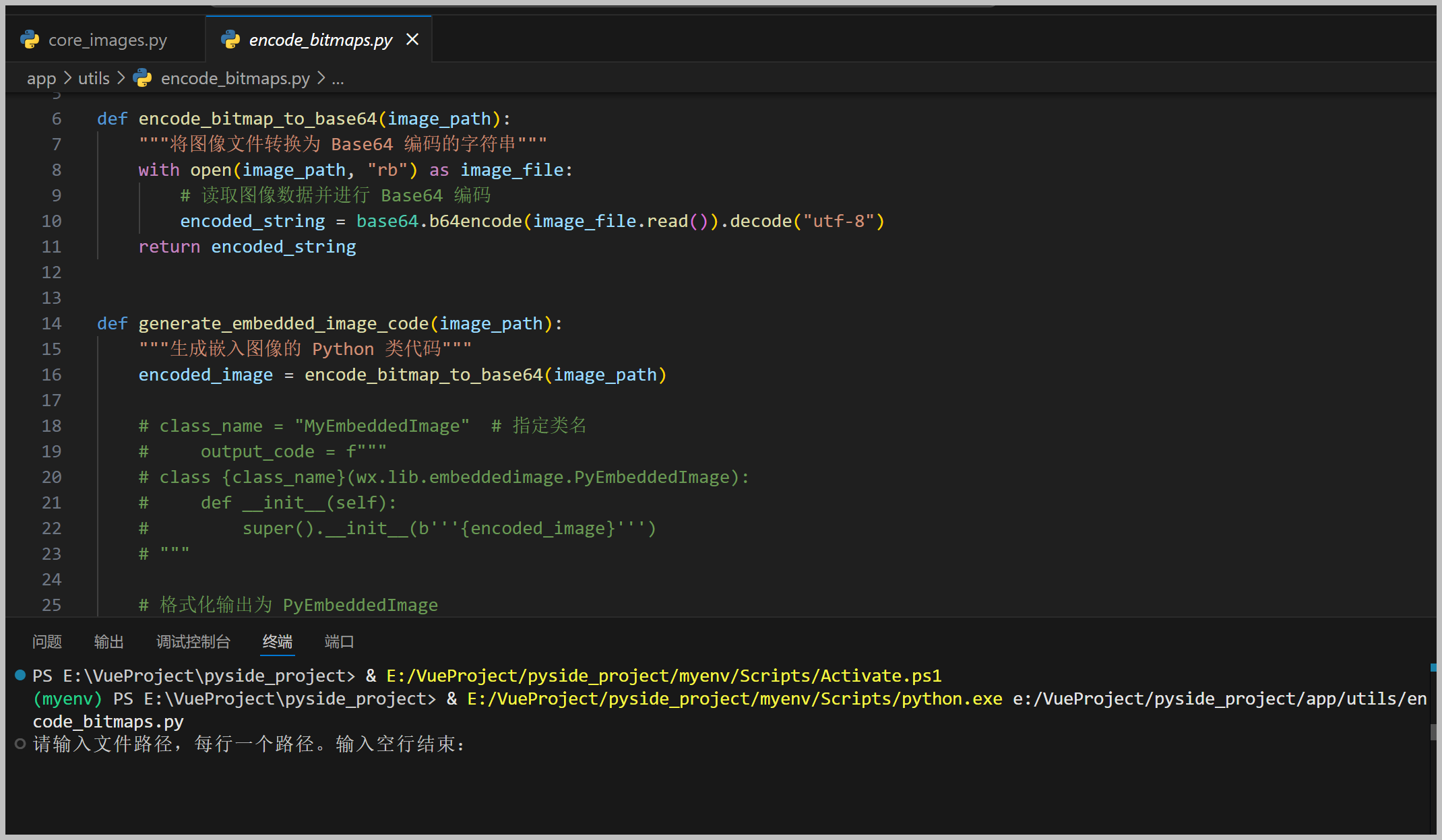
Task: Click the hollow circle marker beside prompt line
Action: click(x=20, y=744)
